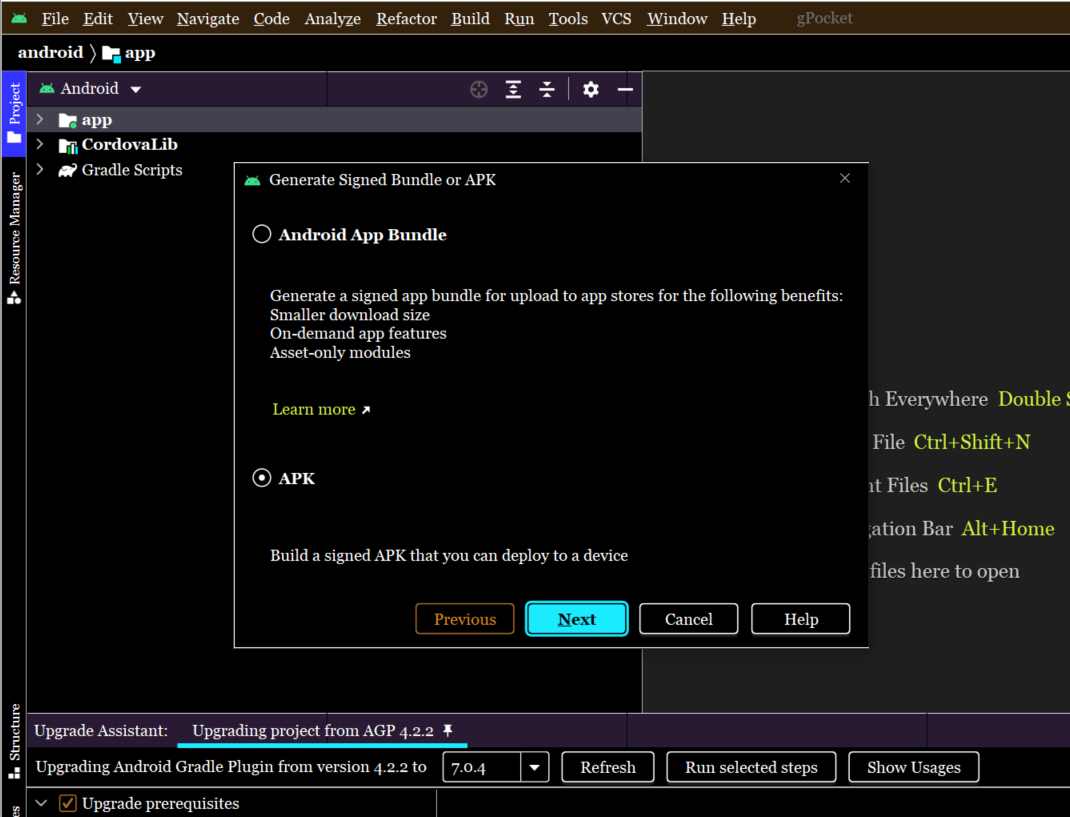Viewport: 1070px width, 817px height.
Task: Expand the Gradle Scripts tree node
Action: pos(40,169)
